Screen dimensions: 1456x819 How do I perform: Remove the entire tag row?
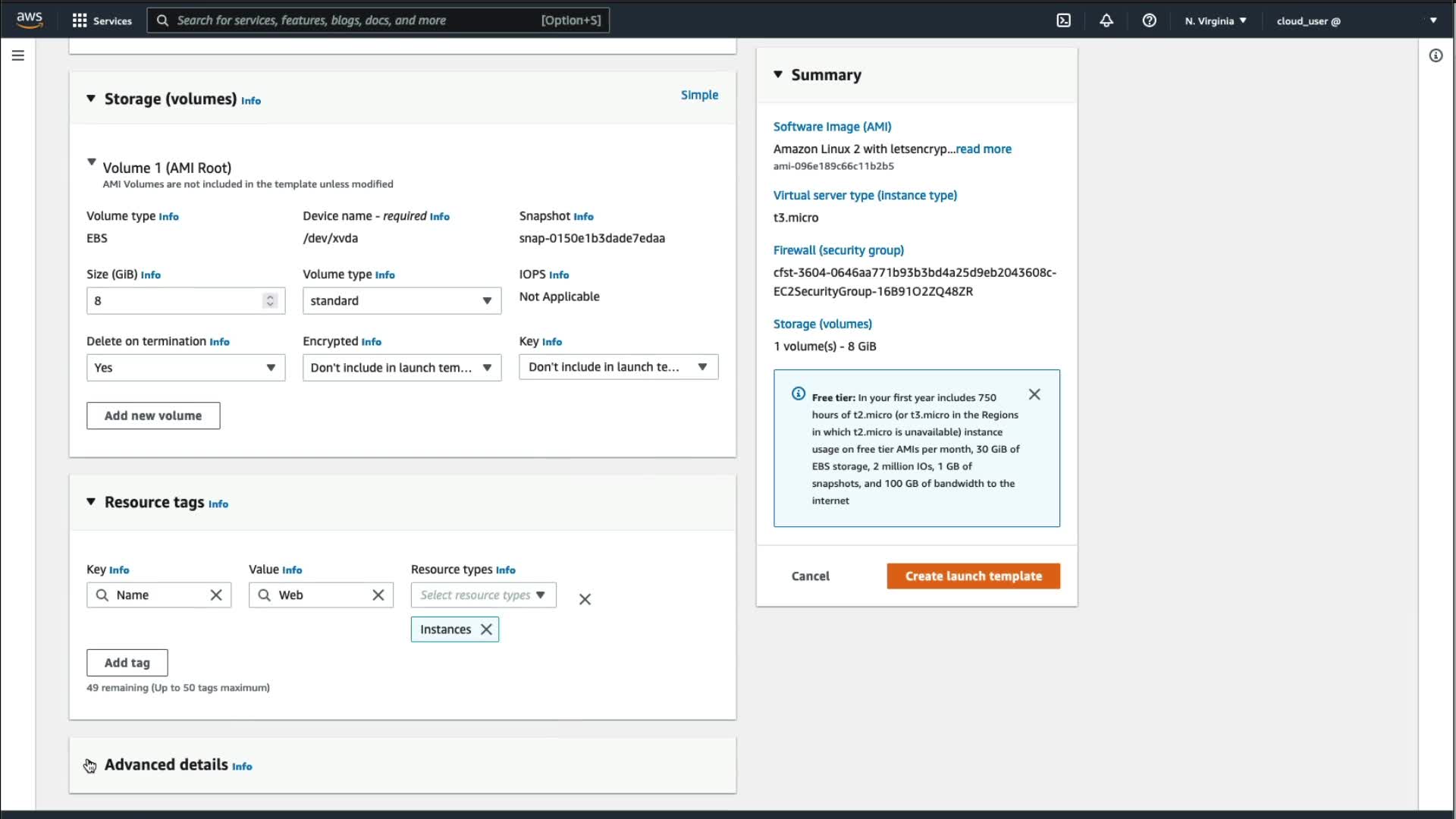coord(585,599)
